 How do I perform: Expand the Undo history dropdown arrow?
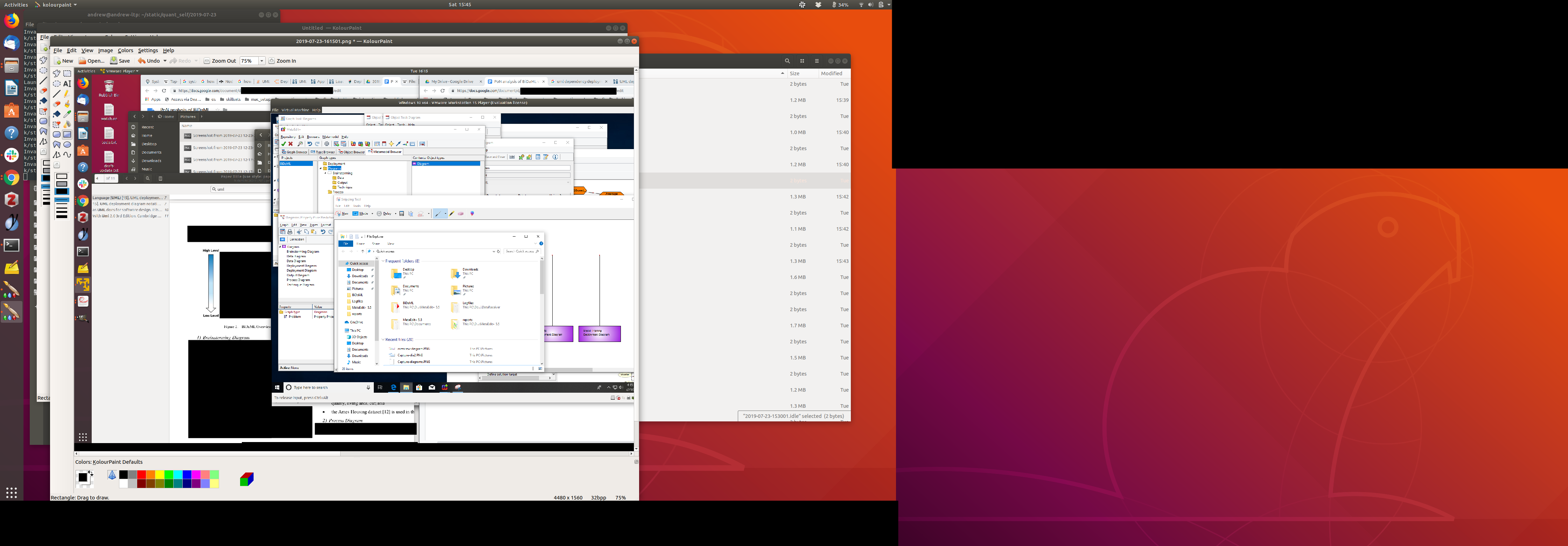click(164, 61)
